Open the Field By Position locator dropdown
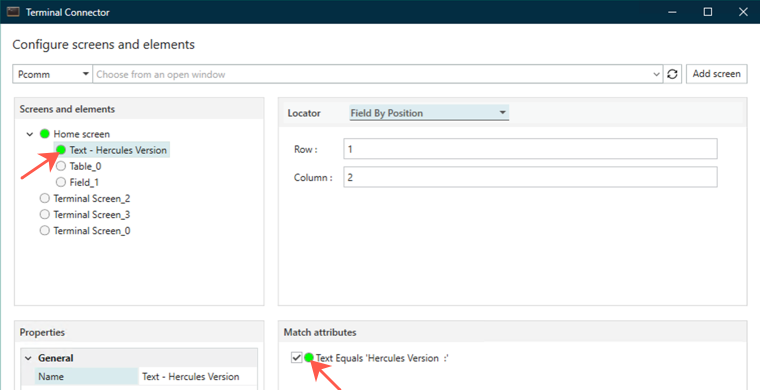The image size is (760, 390). click(429, 113)
